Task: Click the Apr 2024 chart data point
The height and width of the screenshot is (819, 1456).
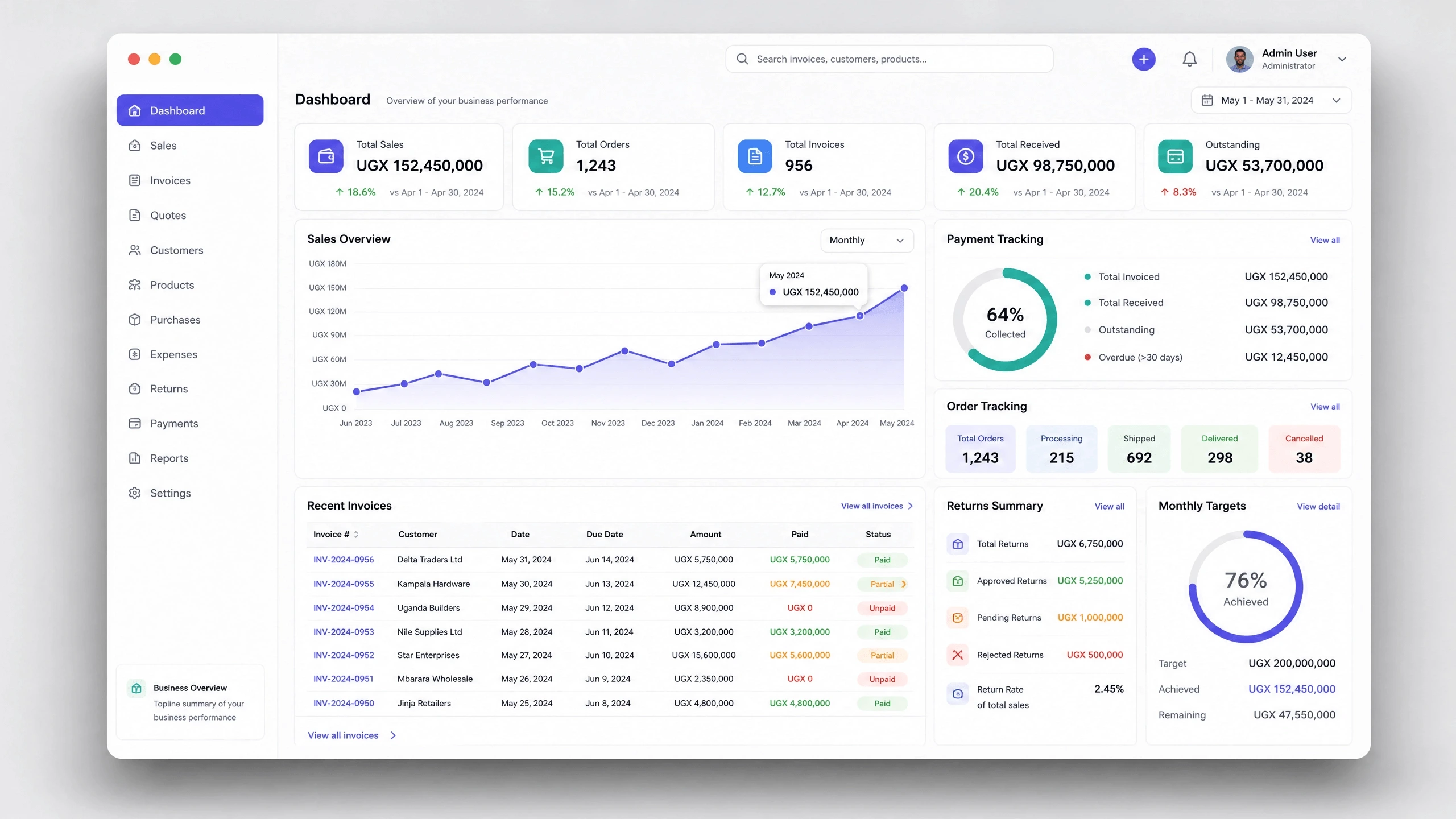Action: tap(860, 316)
